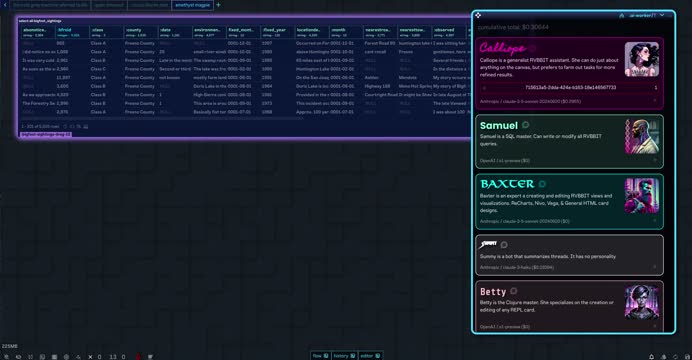
Task: Toggle the circle icon next to Baxter's name
Action: tap(542, 184)
